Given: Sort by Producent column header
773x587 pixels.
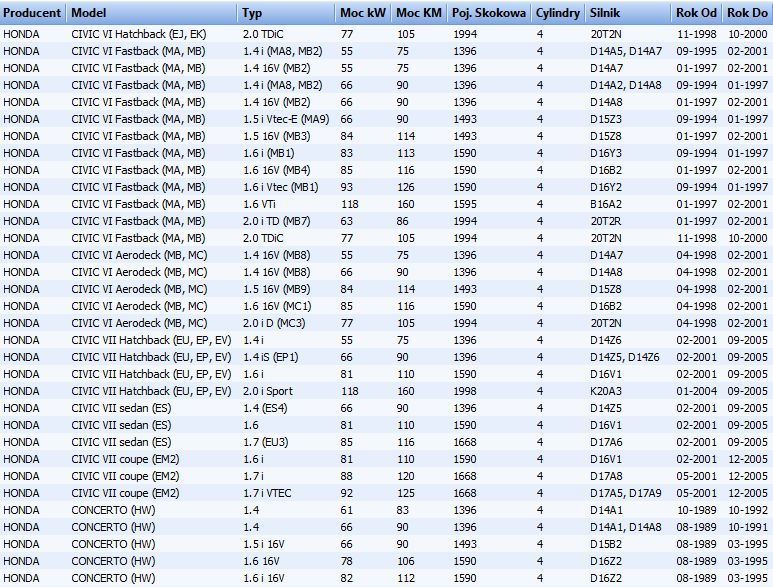Looking at the screenshot, I should pyautogui.click(x=32, y=13).
